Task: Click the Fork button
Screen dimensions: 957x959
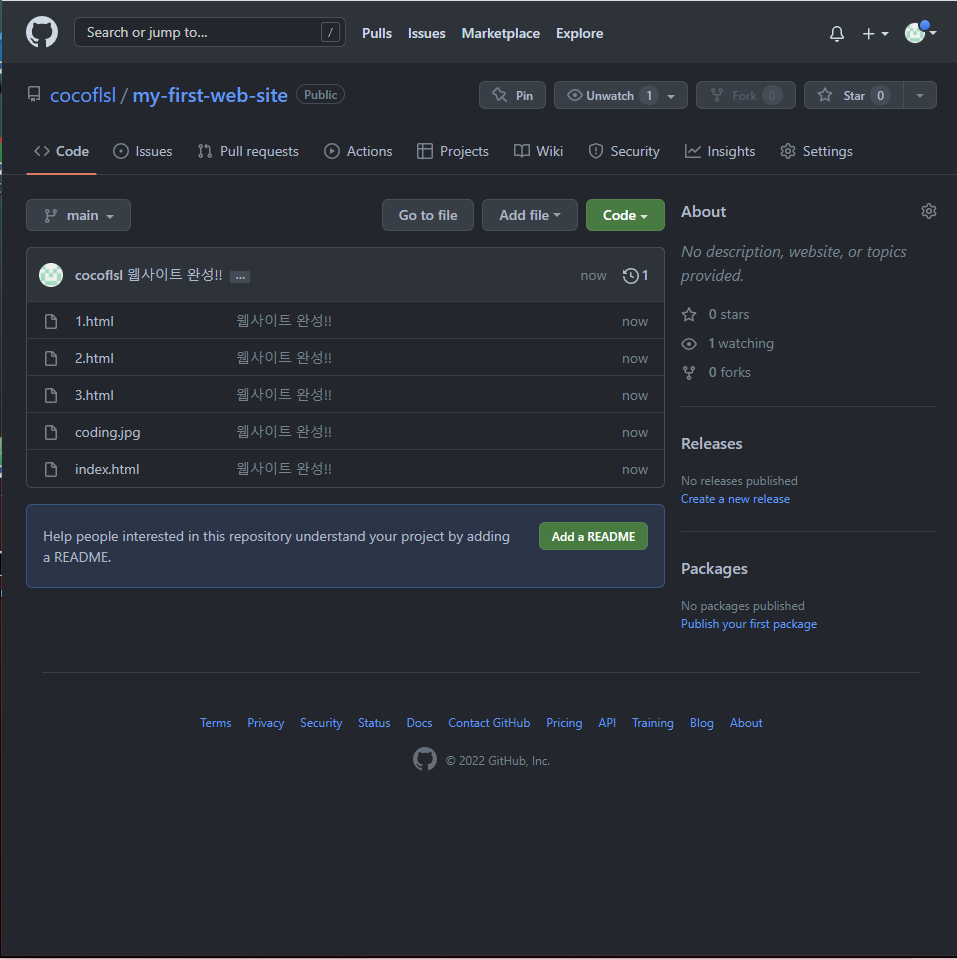Action: (x=745, y=95)
